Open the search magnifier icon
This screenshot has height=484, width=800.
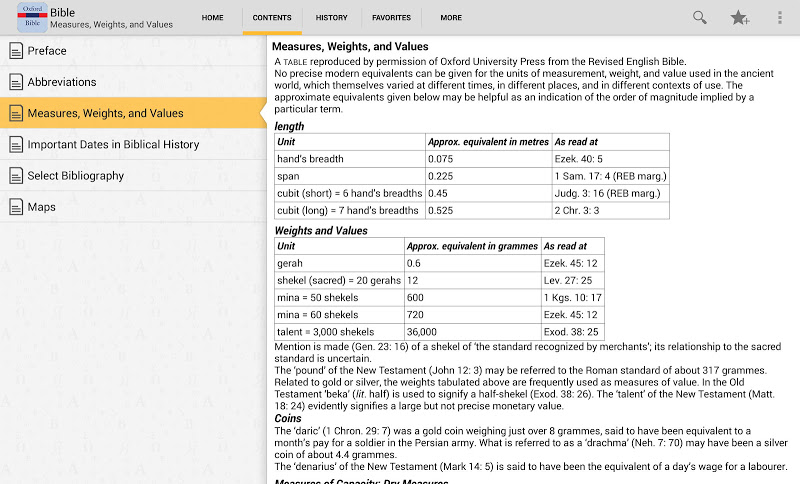(700, 17)
